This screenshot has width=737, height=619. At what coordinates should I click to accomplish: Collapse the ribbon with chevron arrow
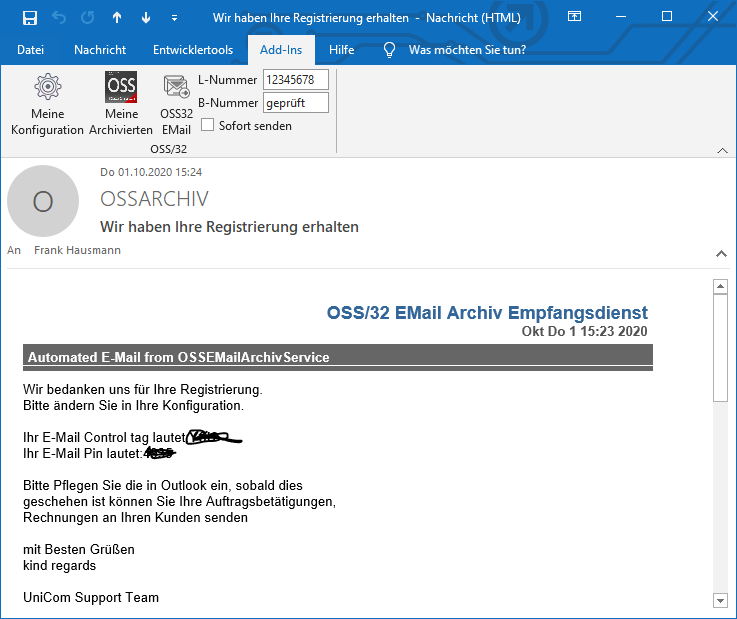pyautogui.click(x=722, y=150)
